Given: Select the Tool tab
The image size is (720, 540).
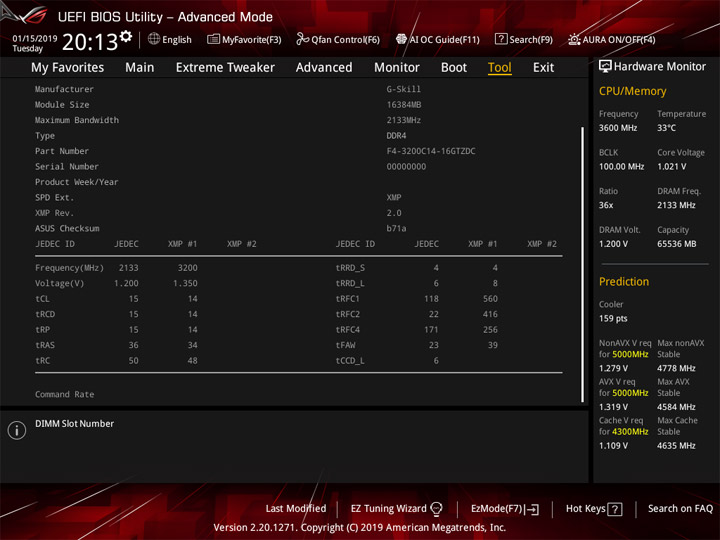Looking at the screenshot, I should click(x=500, y=68).
